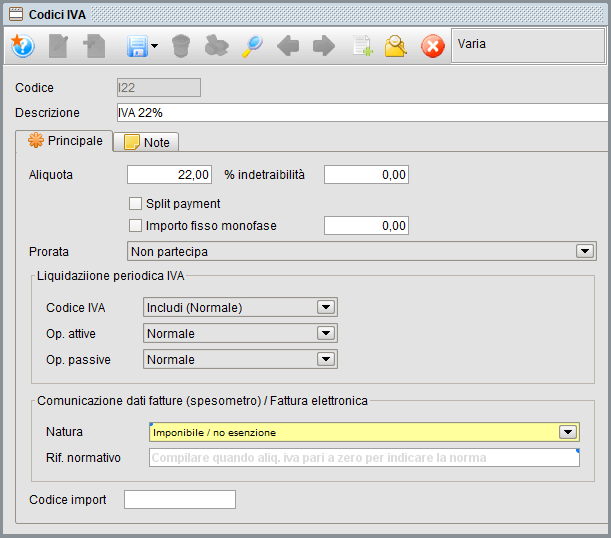Go to previous record with left arrow

pyautogui.click(x=288, y=46)
